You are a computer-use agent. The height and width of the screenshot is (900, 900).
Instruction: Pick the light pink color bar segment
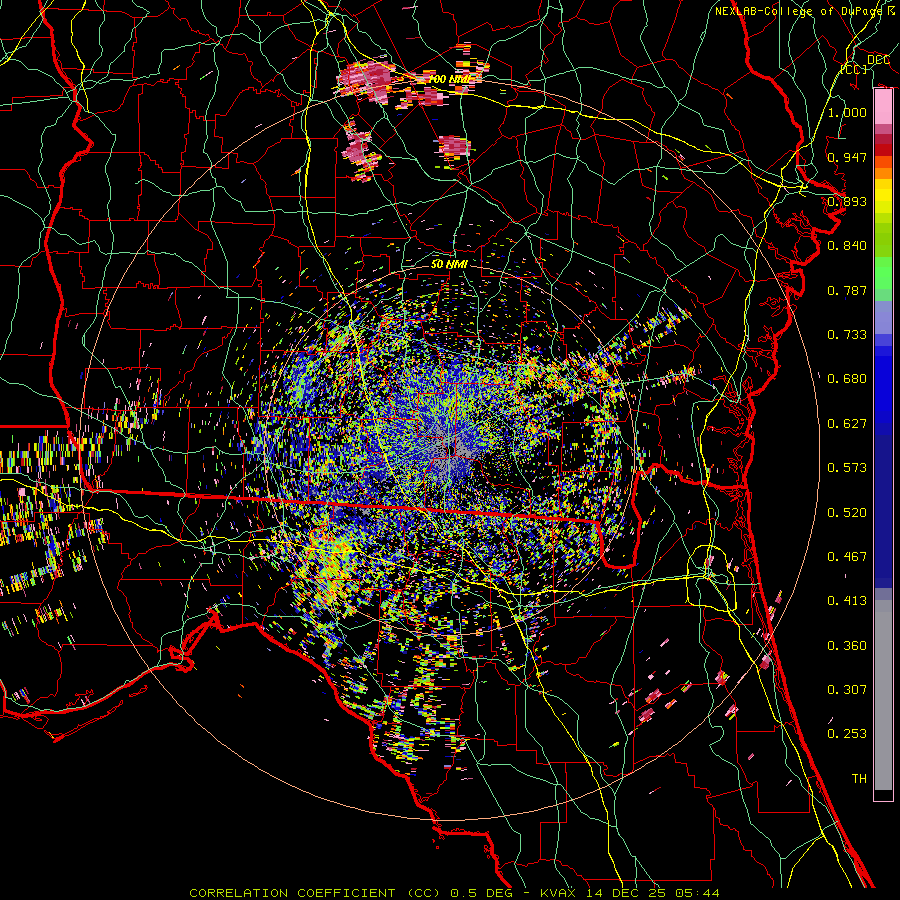pos(883,107)
